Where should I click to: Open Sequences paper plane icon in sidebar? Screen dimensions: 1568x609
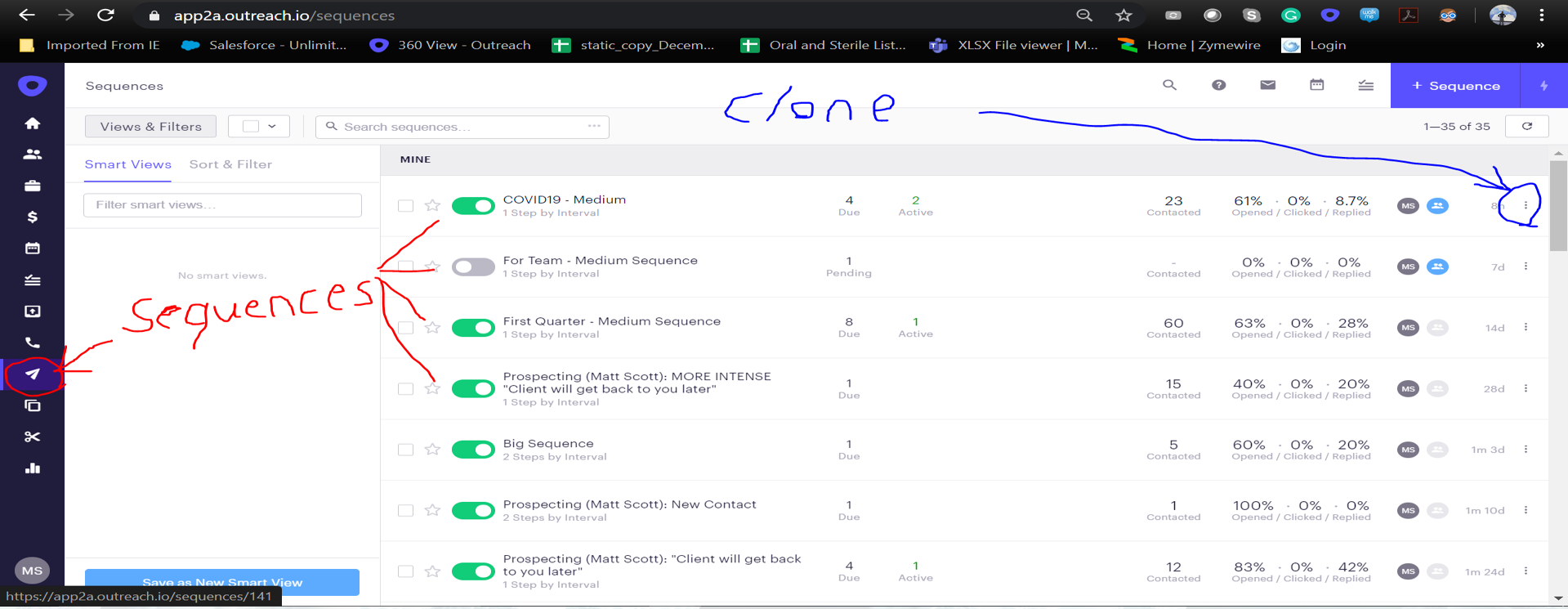click(x=33, y=374)
